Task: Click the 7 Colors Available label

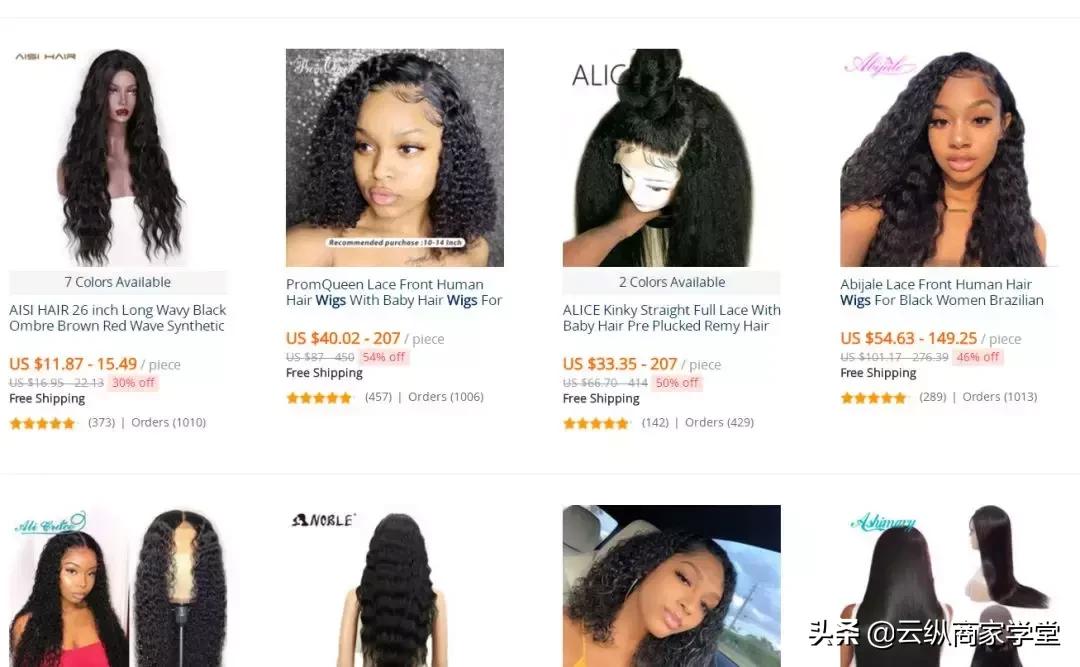Action: 118,282
